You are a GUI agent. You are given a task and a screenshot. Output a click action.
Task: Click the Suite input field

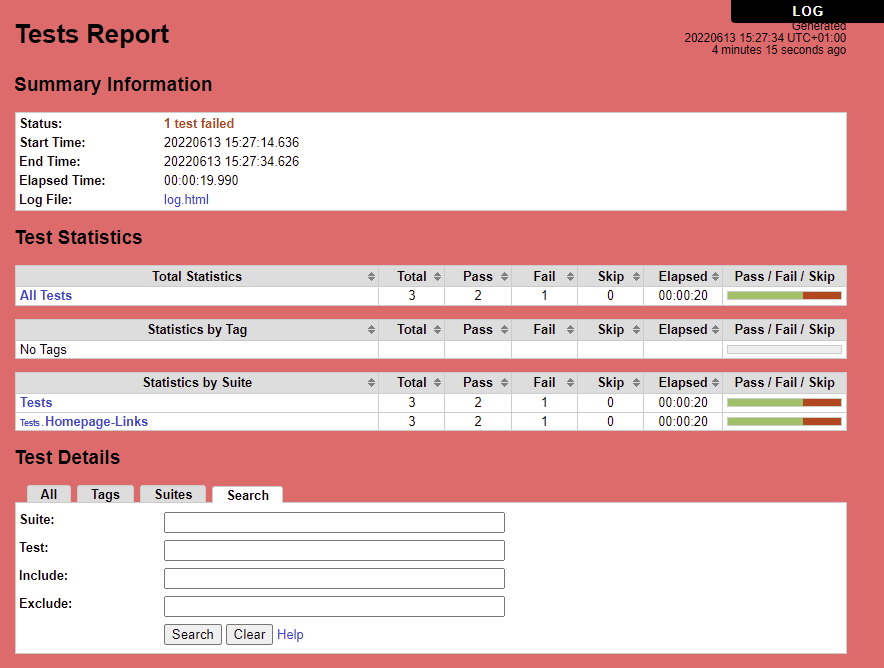(334, 523)
